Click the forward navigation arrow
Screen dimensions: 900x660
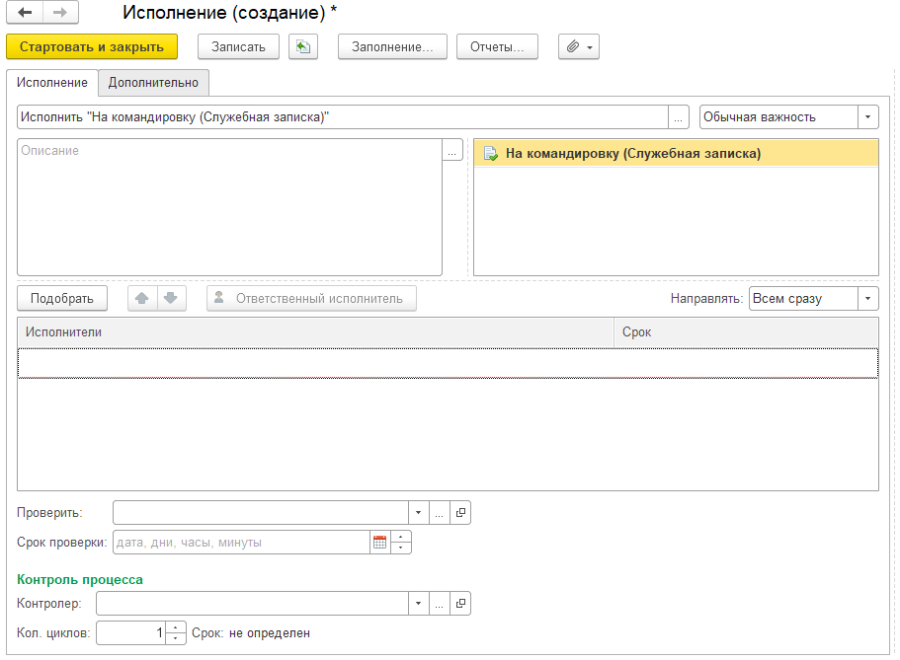pos(60,12)
